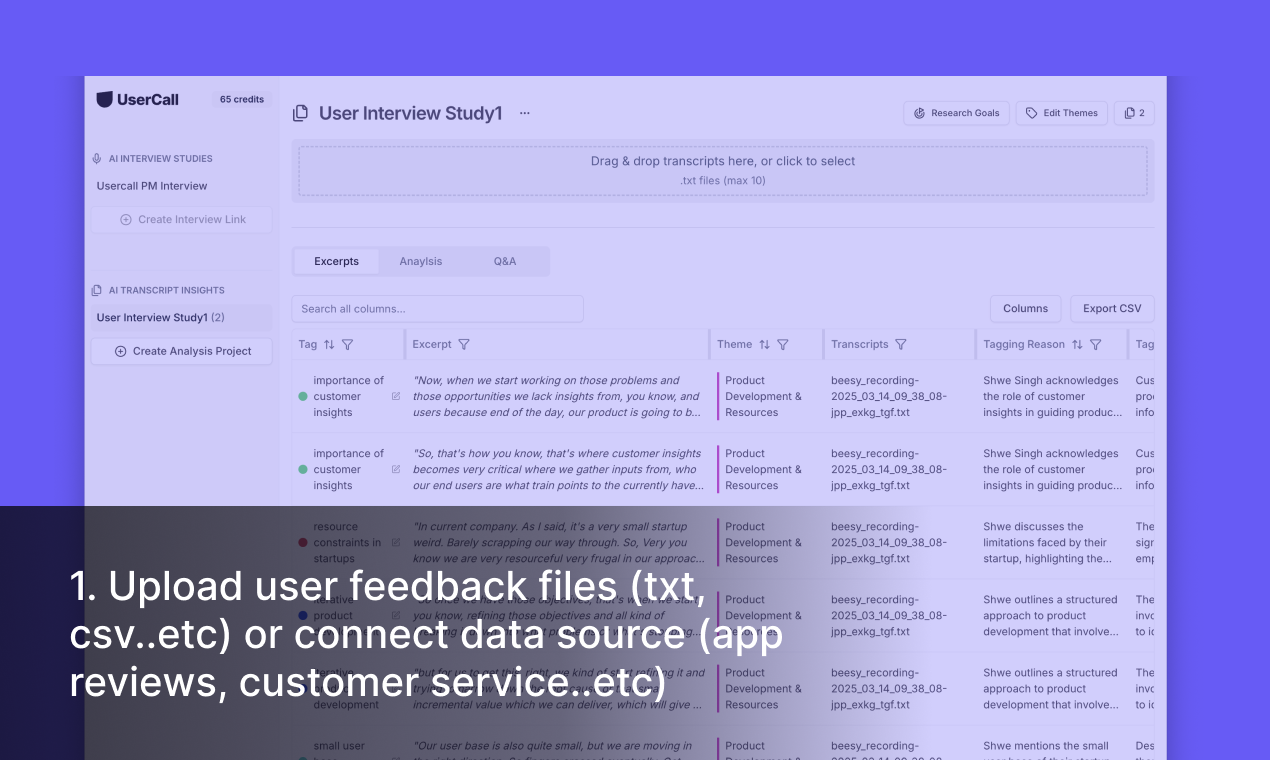The image size is (1270, 760).
Task: Open the Theme column filter dropdown
Action: click(x=781, y=344)
